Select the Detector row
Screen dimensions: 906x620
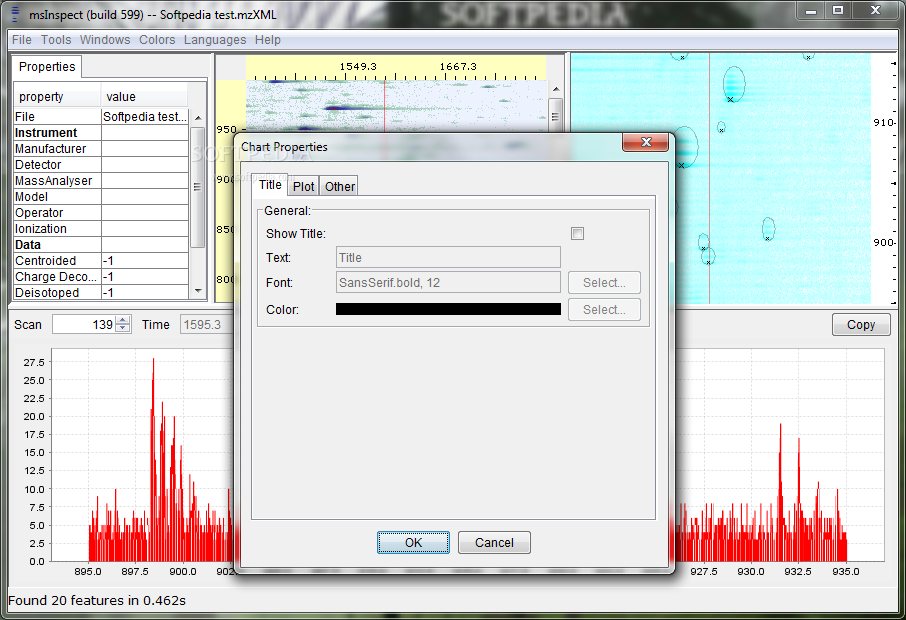(101, 165)
